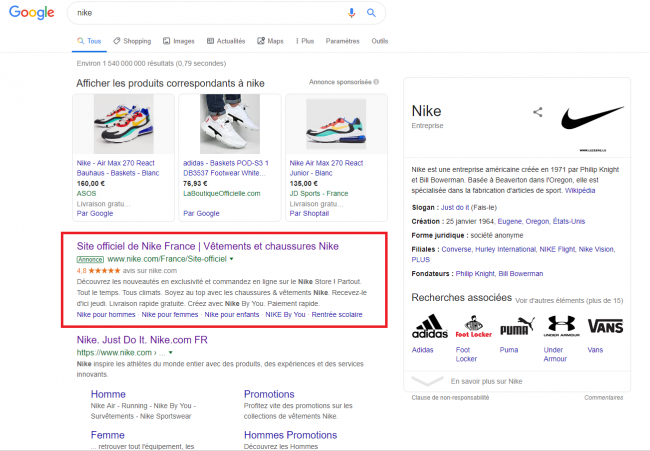This screenshot has width=650, height=451.
Task: Click the blue search magnifier icon
Action: click(371, 13)
